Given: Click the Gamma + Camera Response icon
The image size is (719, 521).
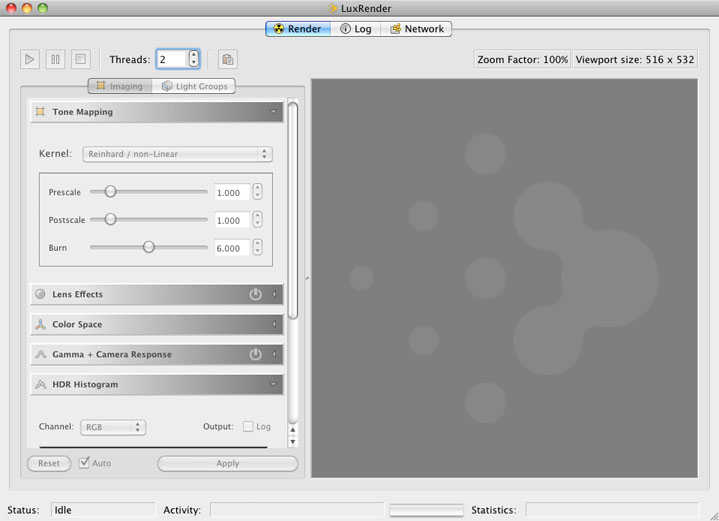Looking at the screenshot, I should [40, 354].
